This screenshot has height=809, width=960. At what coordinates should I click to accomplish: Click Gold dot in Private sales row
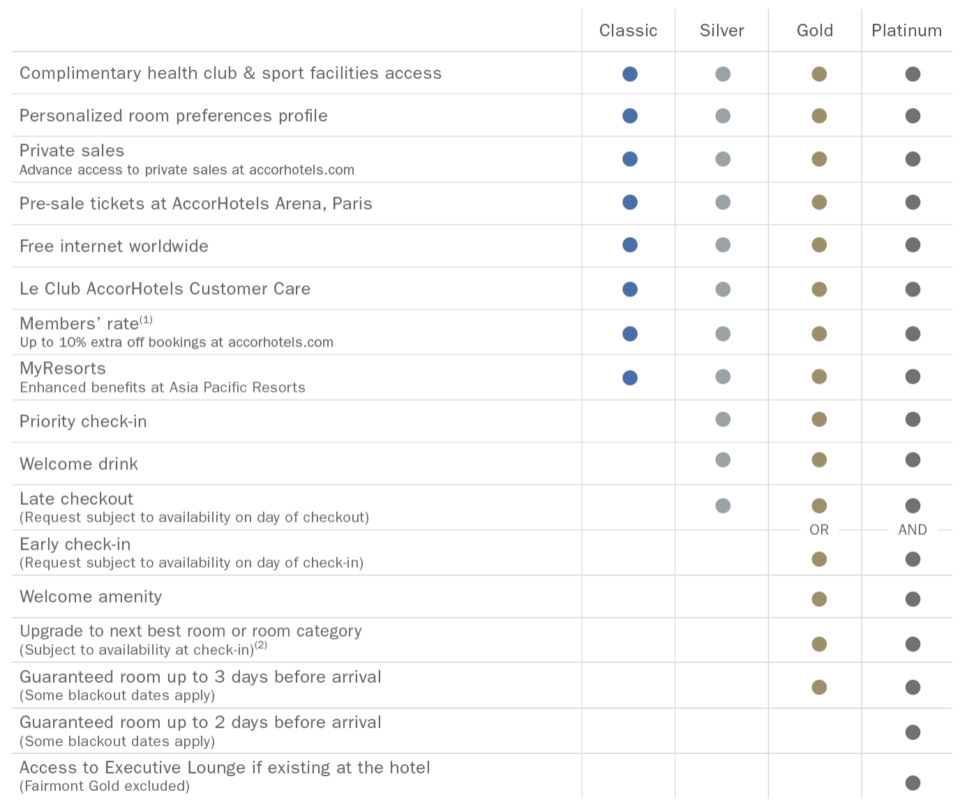pos(819,159)
